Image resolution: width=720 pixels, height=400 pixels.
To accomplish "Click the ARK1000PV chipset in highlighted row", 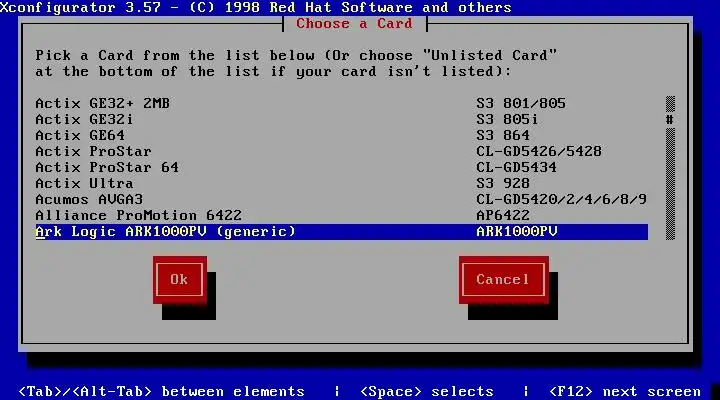I will point(517,231).
